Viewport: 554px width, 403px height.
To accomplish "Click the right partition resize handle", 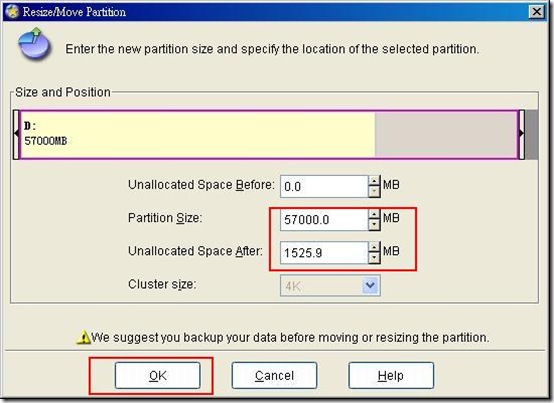I will (x=521, y=134).
